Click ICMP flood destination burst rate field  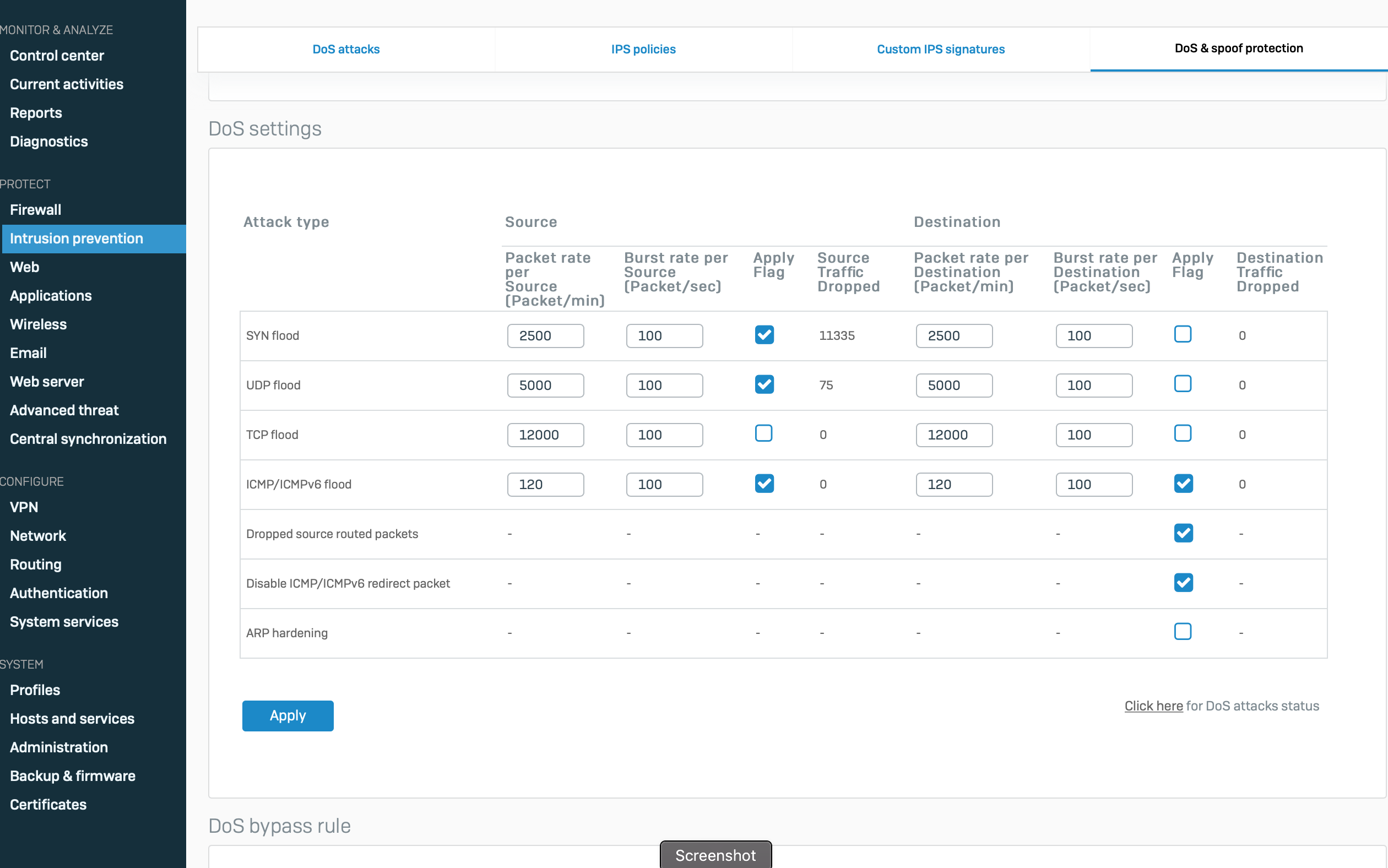point(1093,485)
